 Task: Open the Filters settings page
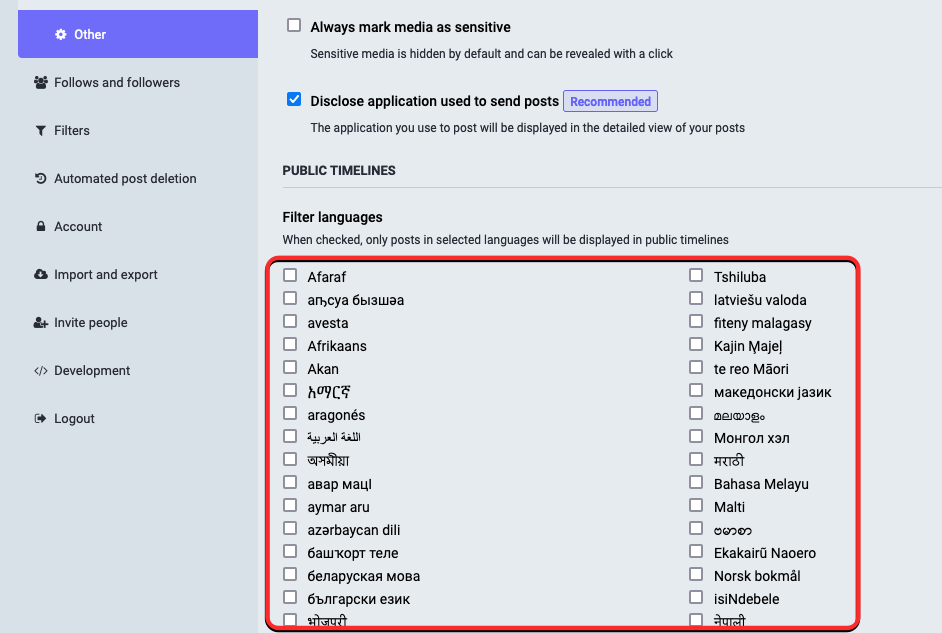(72, 131)
